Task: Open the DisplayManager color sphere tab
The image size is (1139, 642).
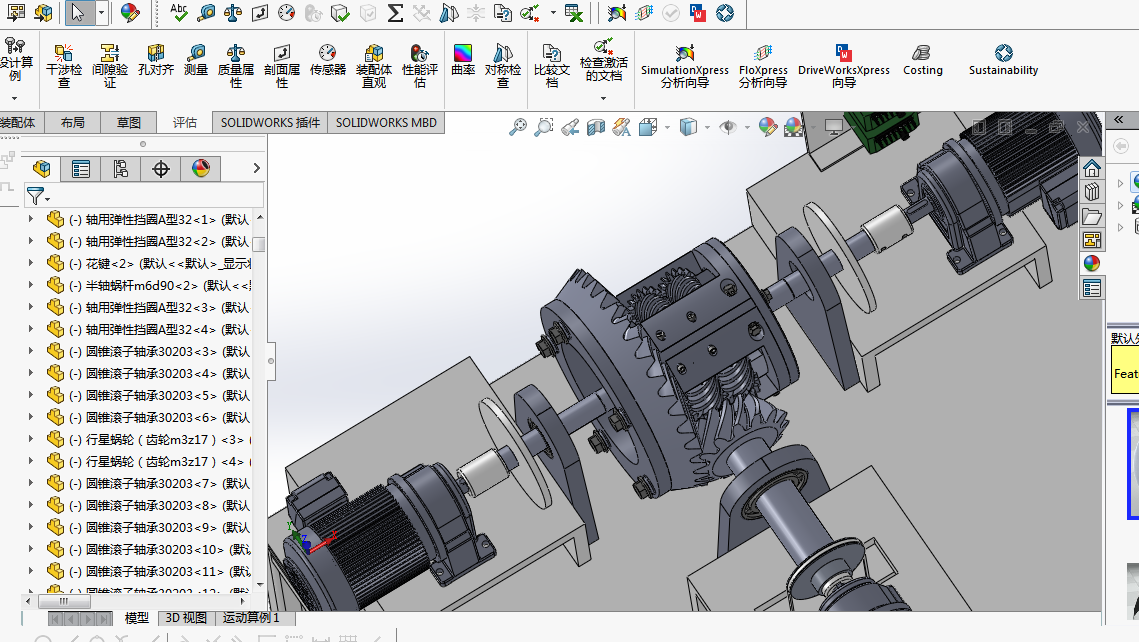Action: 200,169
